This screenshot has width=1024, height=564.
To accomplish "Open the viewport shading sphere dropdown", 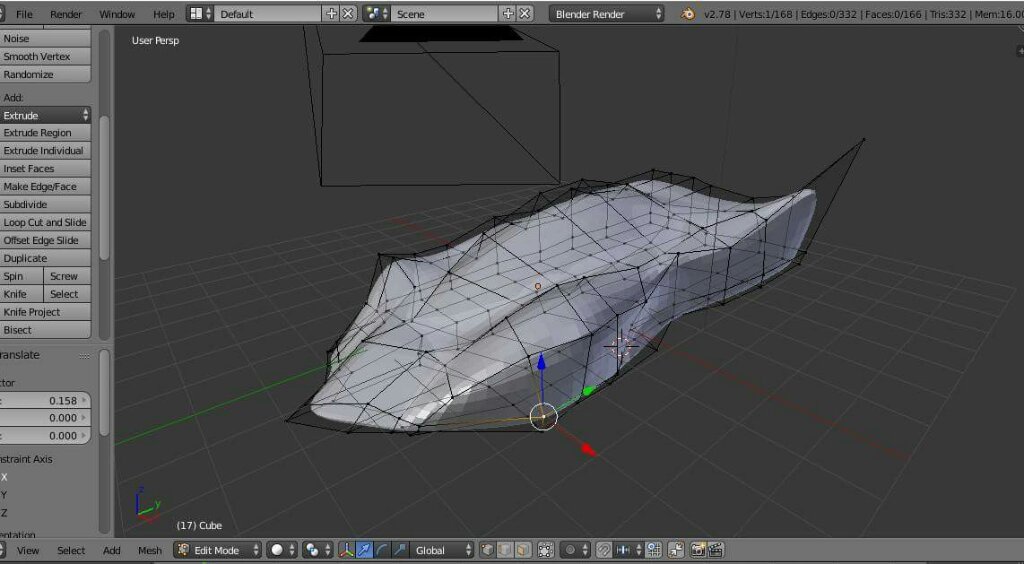I will tap(281, 550).
